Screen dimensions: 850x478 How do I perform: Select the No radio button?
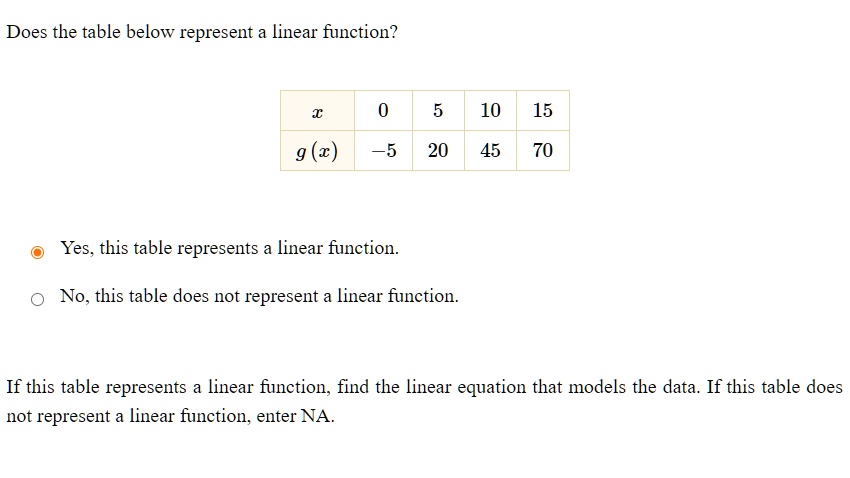coord(37,299)
